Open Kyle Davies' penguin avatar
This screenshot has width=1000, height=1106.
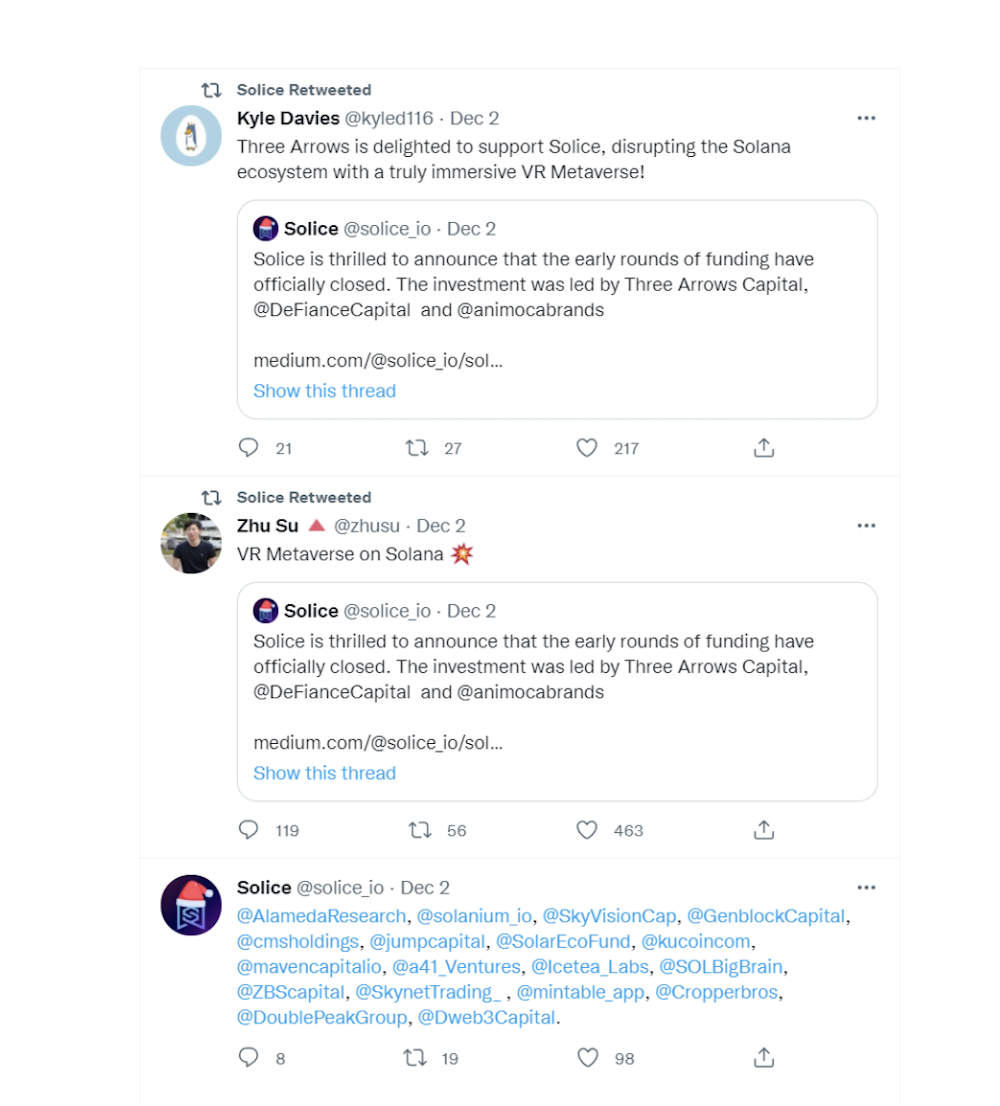pos(191,135)
